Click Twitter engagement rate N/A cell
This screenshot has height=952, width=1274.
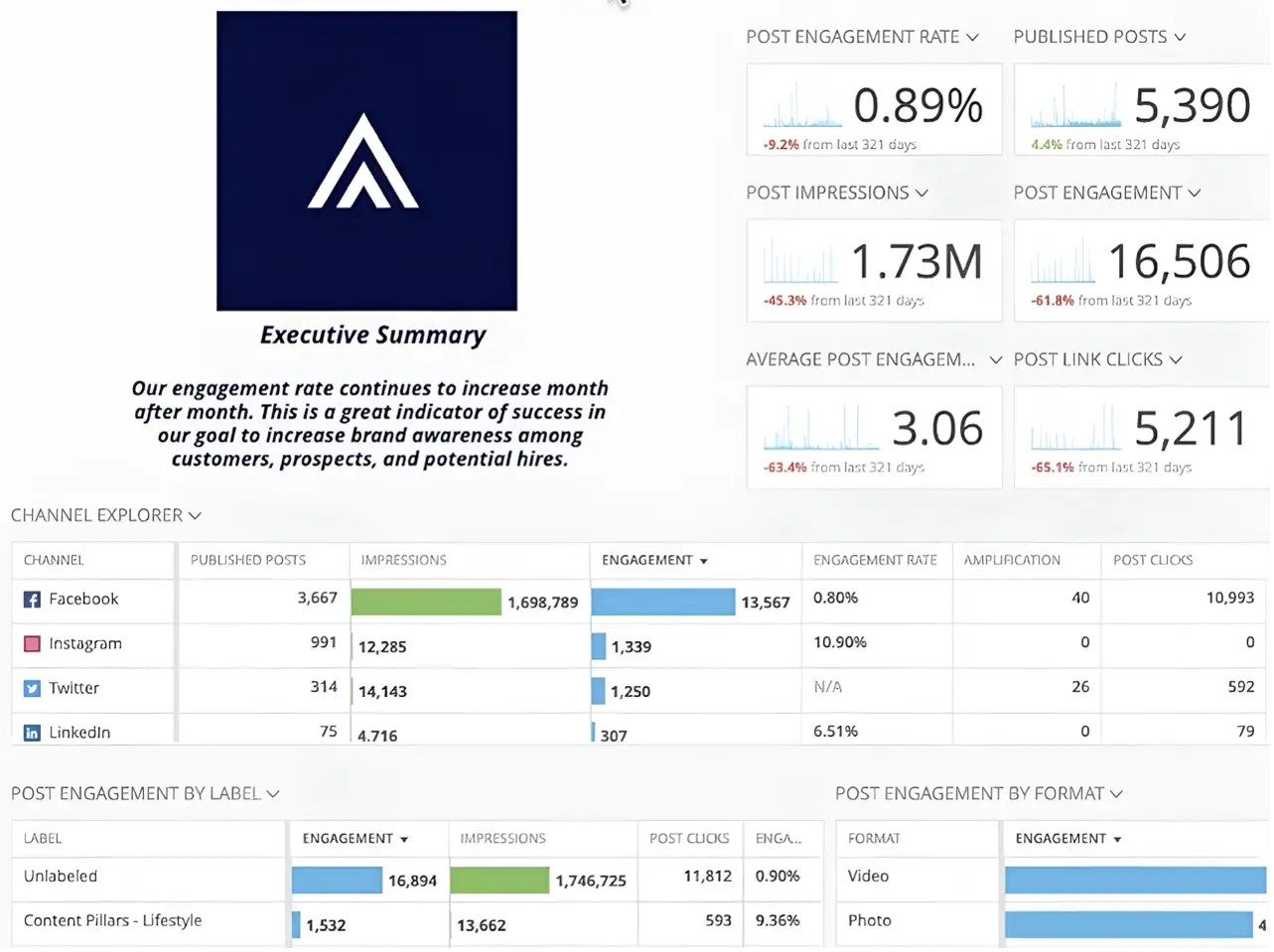pyautogui.click(x=828, y=688)
